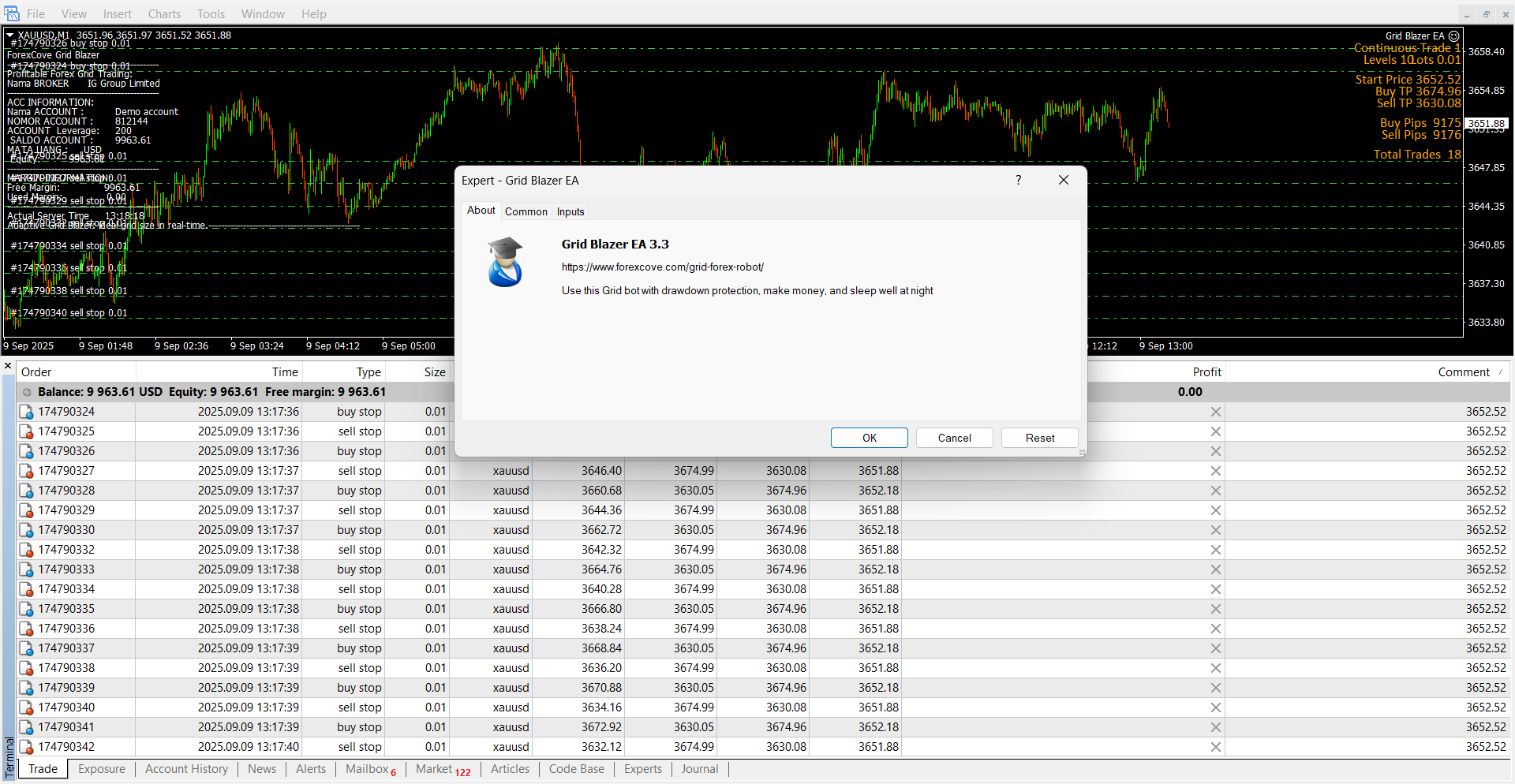Click the current price label 3651.88 on chart axis
Image resolution: width=1515 pixels, height=784 pixels.
pyautogui.click(x=1487, y=123)
